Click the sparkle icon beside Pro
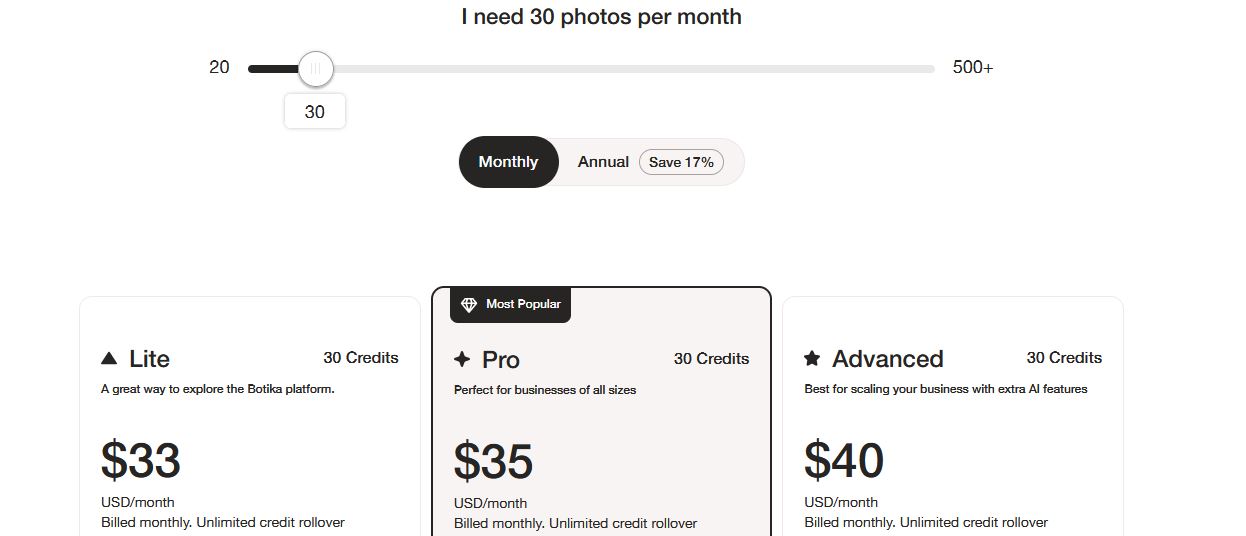Viewport: 1246px width, 536px height. click(462, 360)
